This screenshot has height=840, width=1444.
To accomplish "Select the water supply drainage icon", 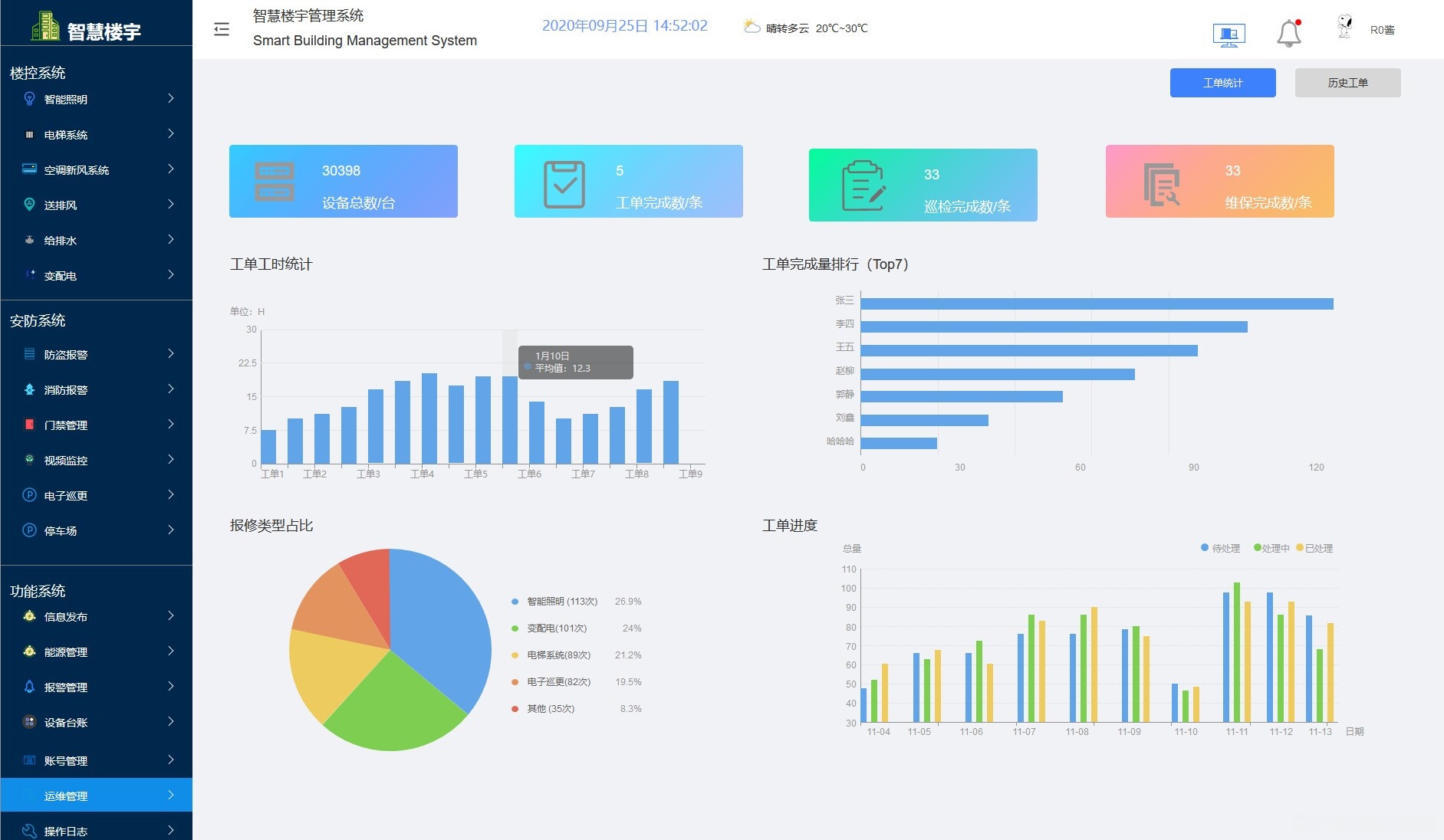I will click(x=29, y=240).
